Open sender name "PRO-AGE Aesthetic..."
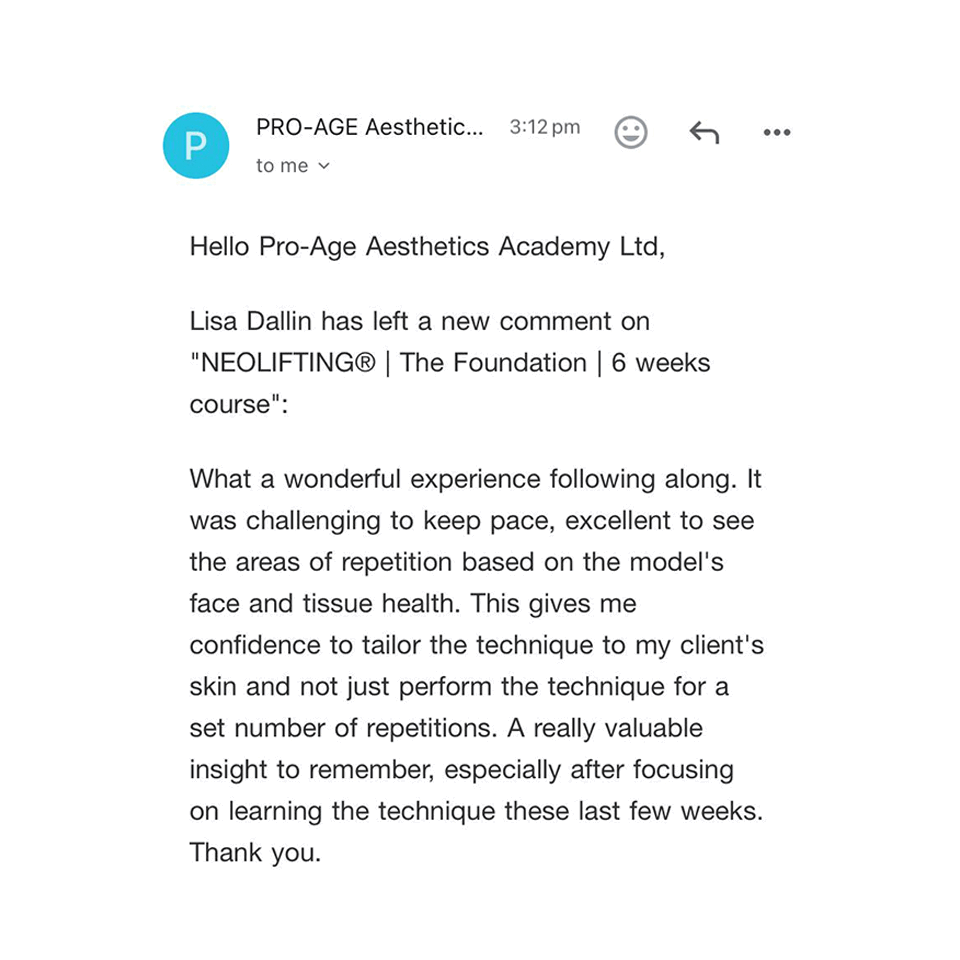Screen dimensions: 960x960 [369, 128]
